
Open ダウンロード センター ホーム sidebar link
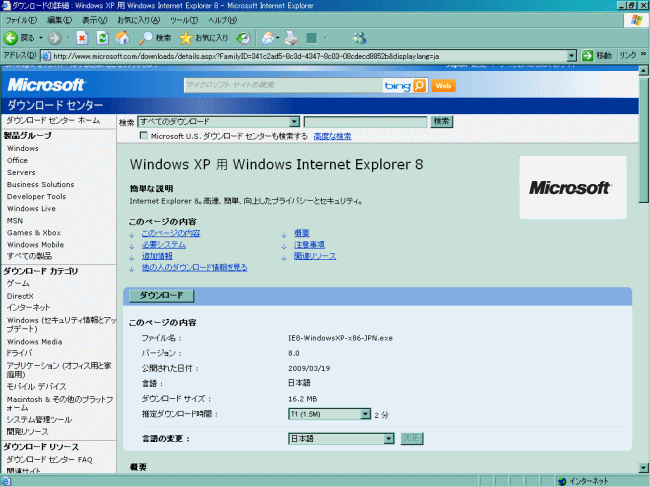53,121
